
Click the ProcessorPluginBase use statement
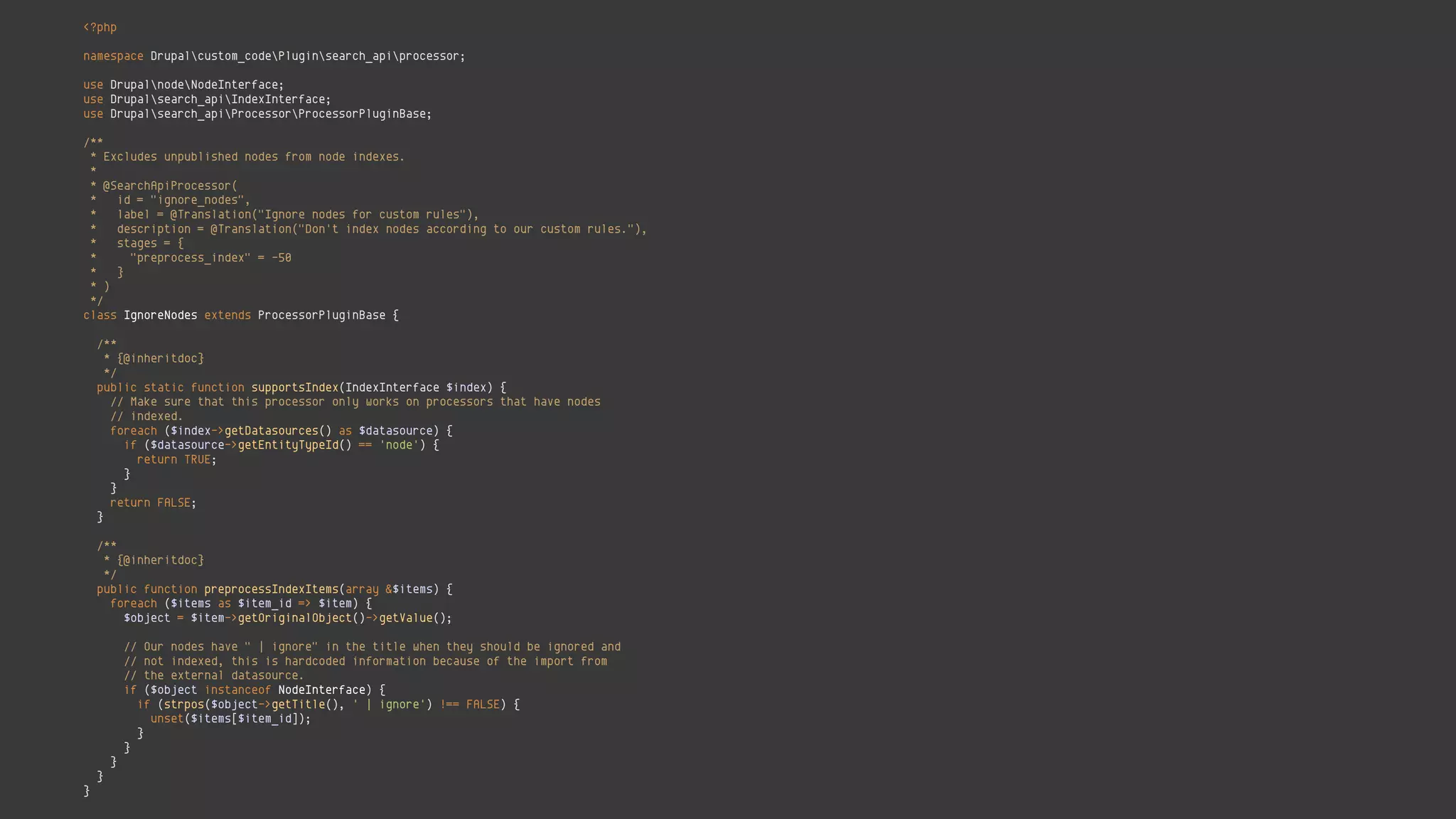(x=257, y=114)
